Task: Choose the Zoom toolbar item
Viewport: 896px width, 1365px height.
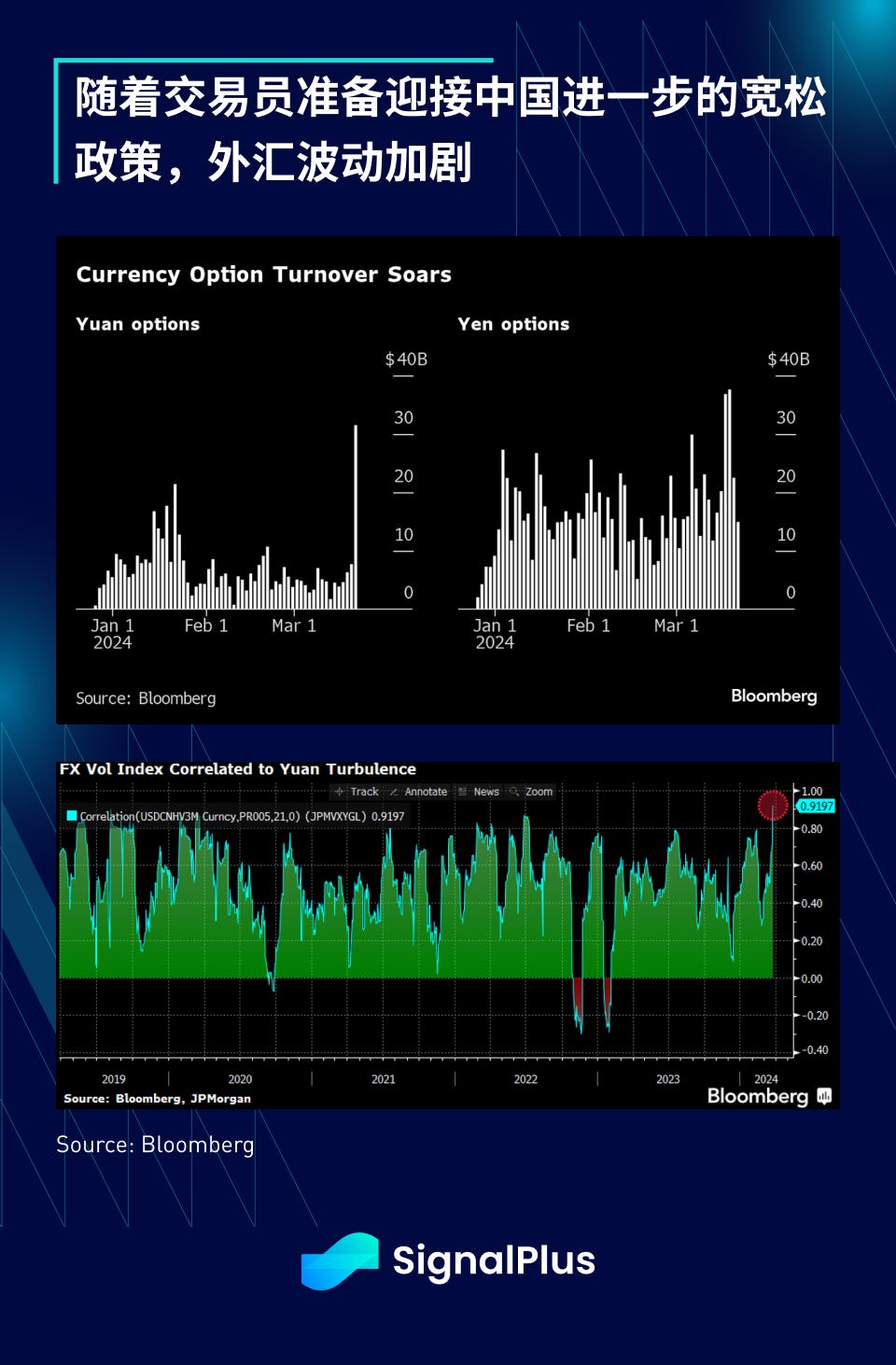Action: click(539, 792)
